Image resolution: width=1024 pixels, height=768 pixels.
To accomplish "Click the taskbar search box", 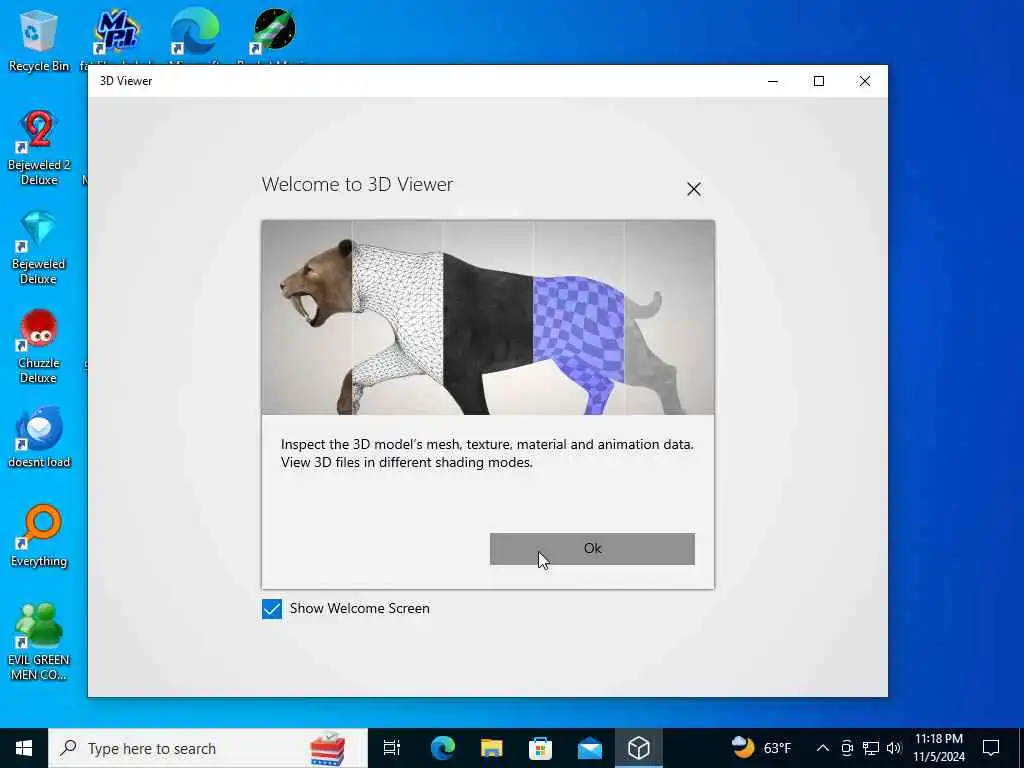I will point(208,748).
